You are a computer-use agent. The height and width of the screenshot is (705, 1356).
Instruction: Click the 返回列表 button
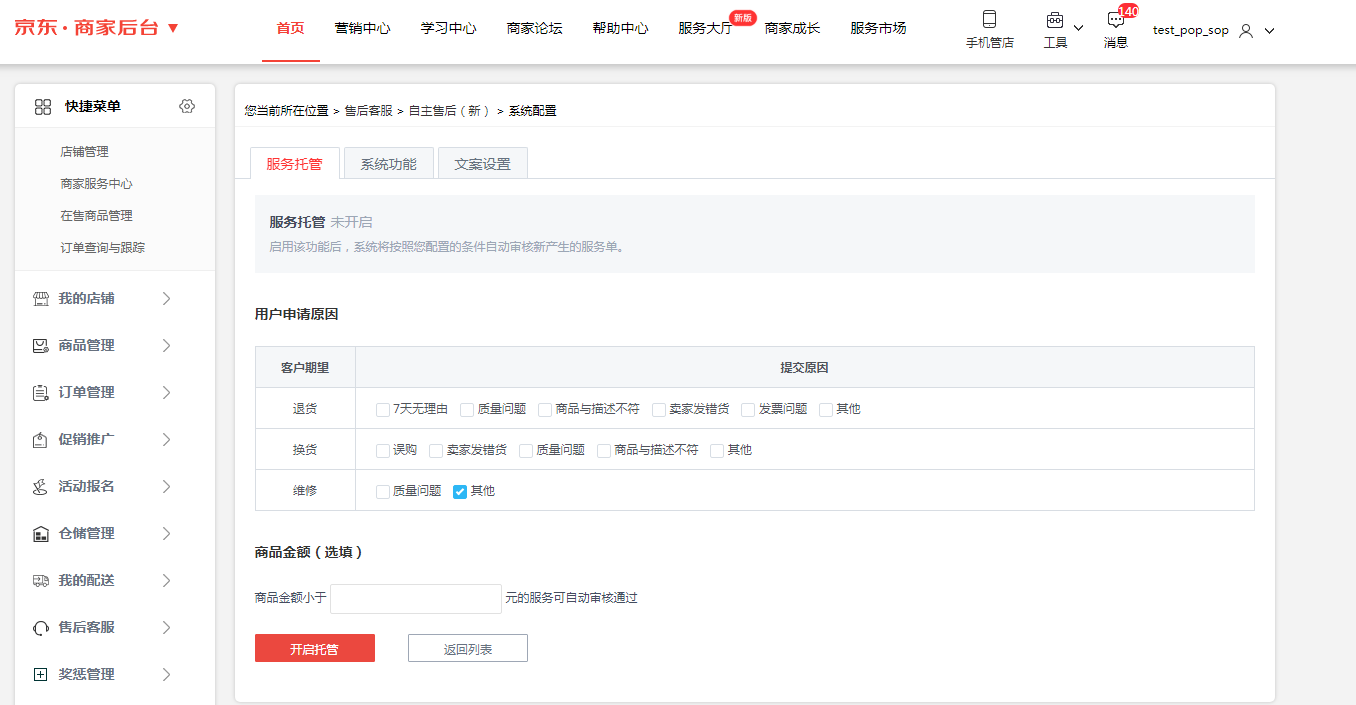pyautogui.click(x=468, y=649)
